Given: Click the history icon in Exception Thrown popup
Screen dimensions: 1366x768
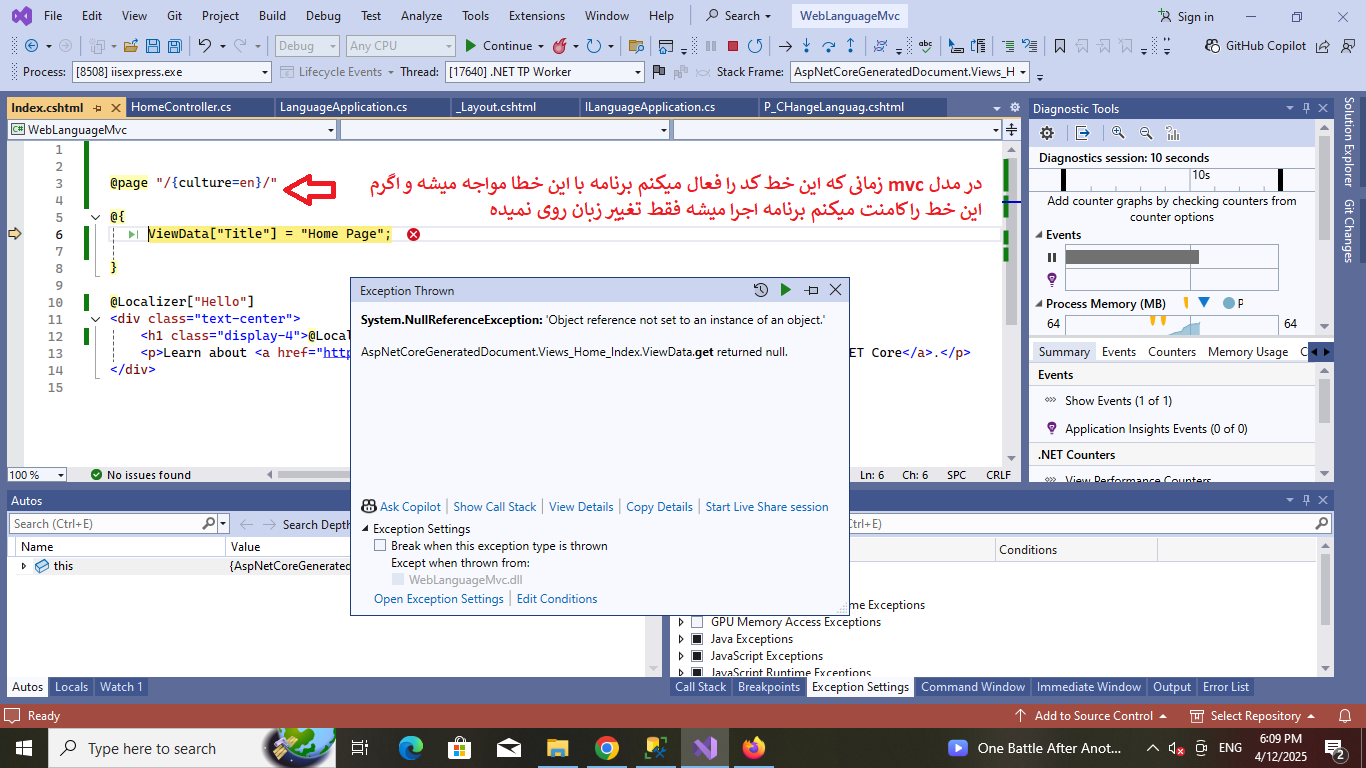Looking at the screenshot, I should (x=761, y=290).
